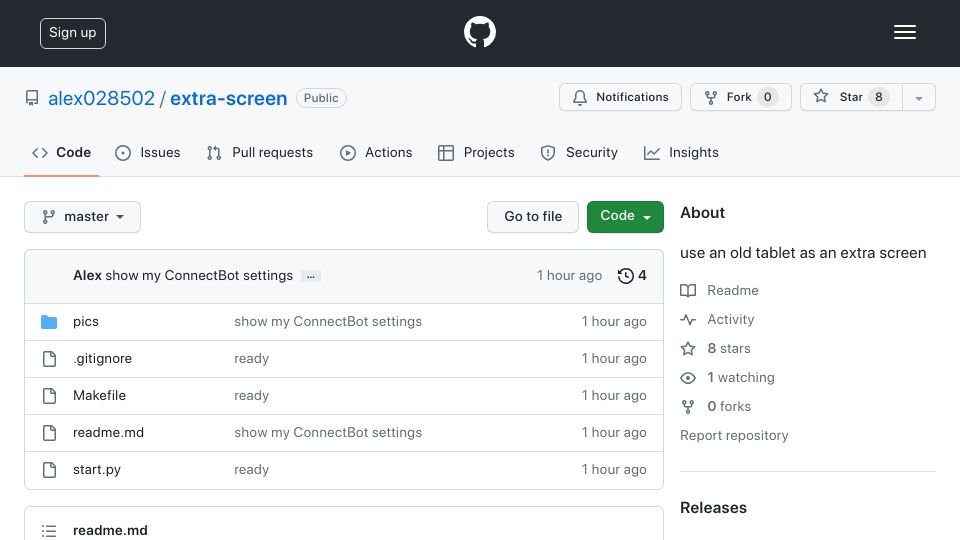Open the Pull requests tab

(x=260, y=152)
